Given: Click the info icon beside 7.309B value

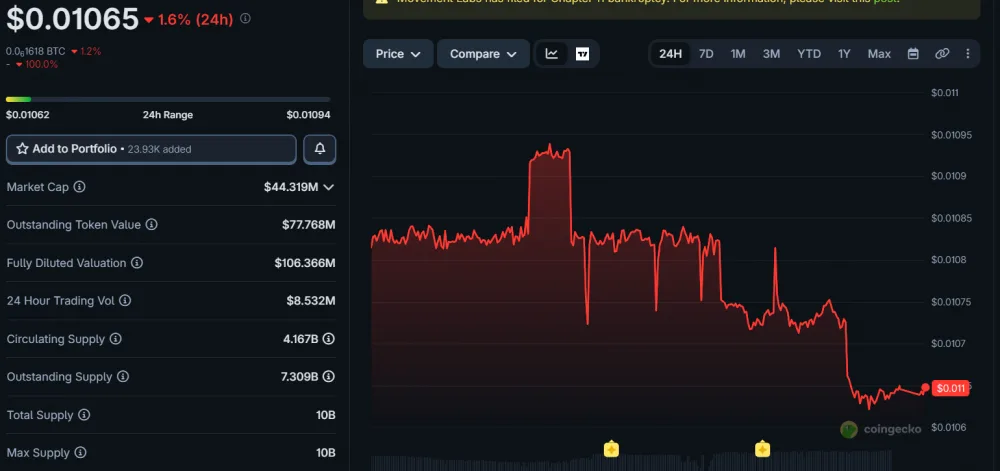Looking at the screenshot, I should pyautogui.click(x=328, y=377).
